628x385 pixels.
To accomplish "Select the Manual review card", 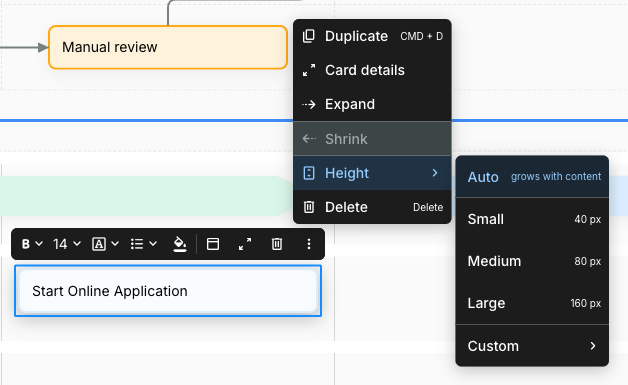I will (x=168, y=47).
